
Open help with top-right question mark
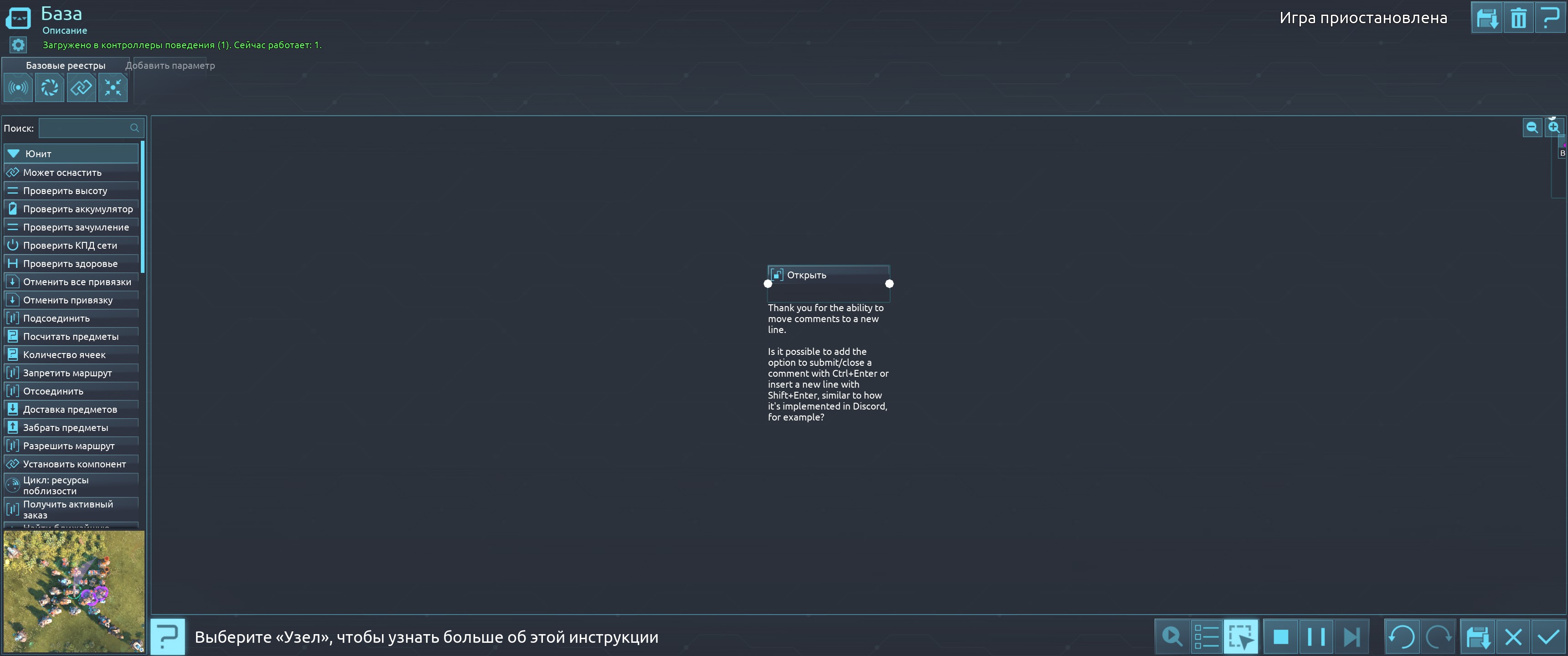click(x=1549, y=18)
